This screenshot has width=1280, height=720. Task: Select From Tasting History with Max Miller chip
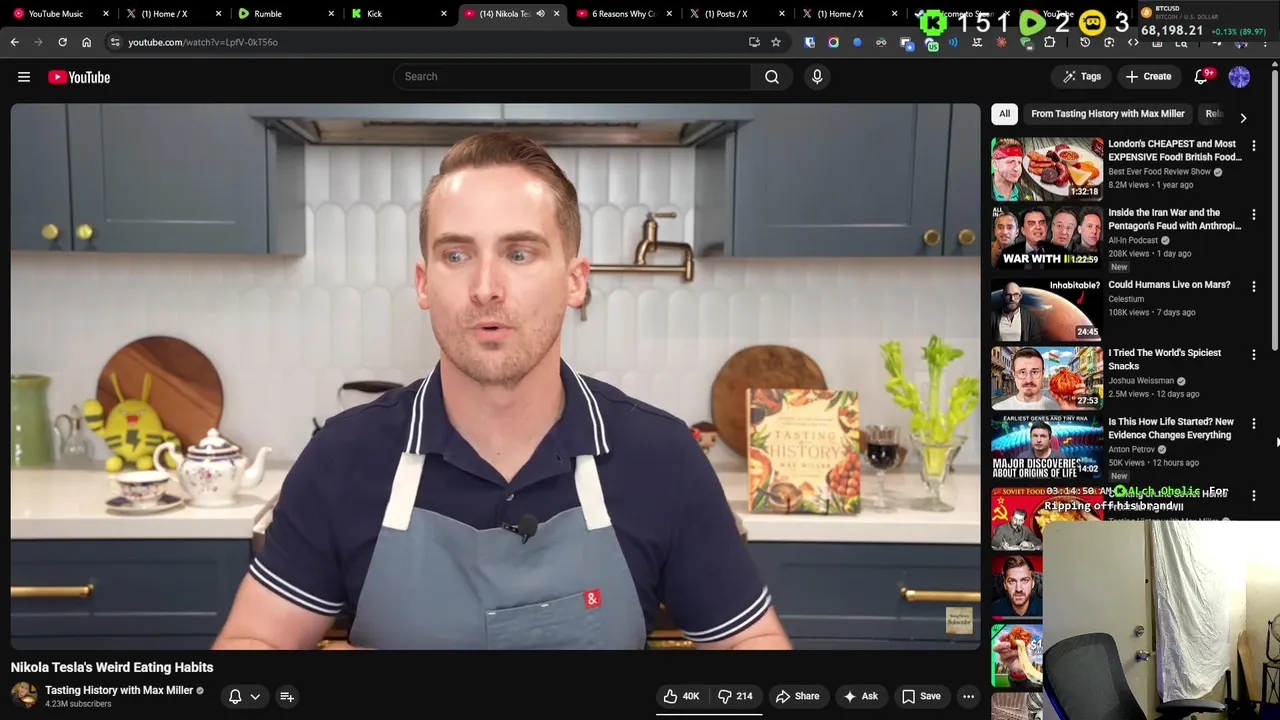click(1107, 114)
